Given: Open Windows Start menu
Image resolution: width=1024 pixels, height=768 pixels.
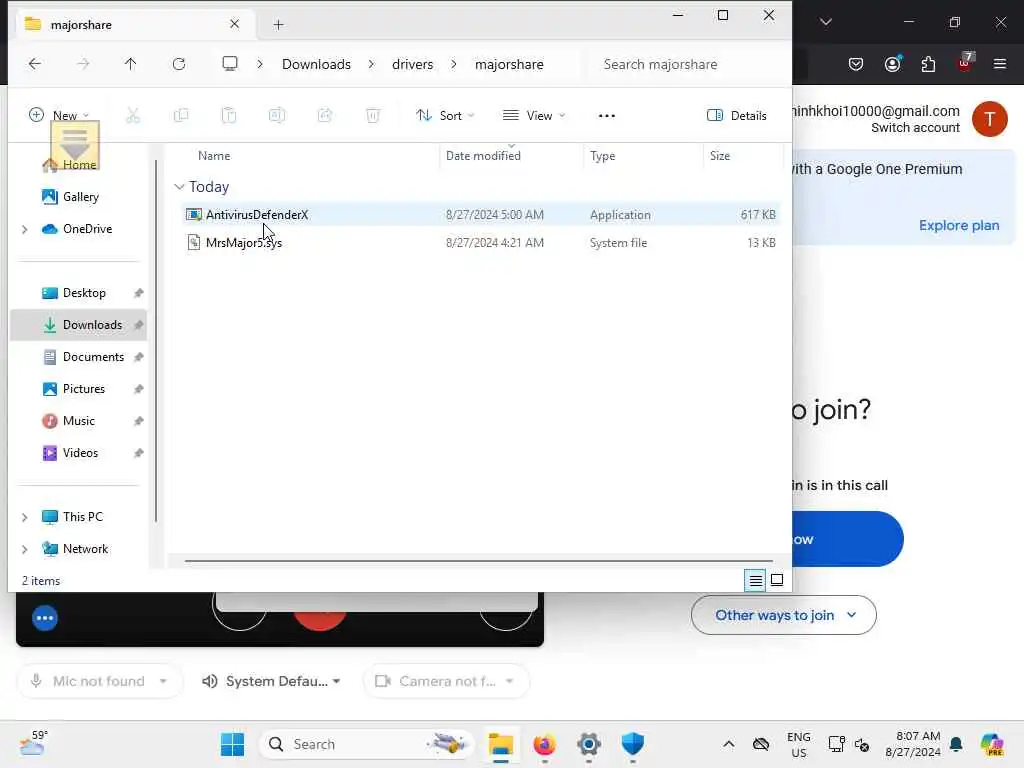Looking at the screenshot, I should 232,744.
